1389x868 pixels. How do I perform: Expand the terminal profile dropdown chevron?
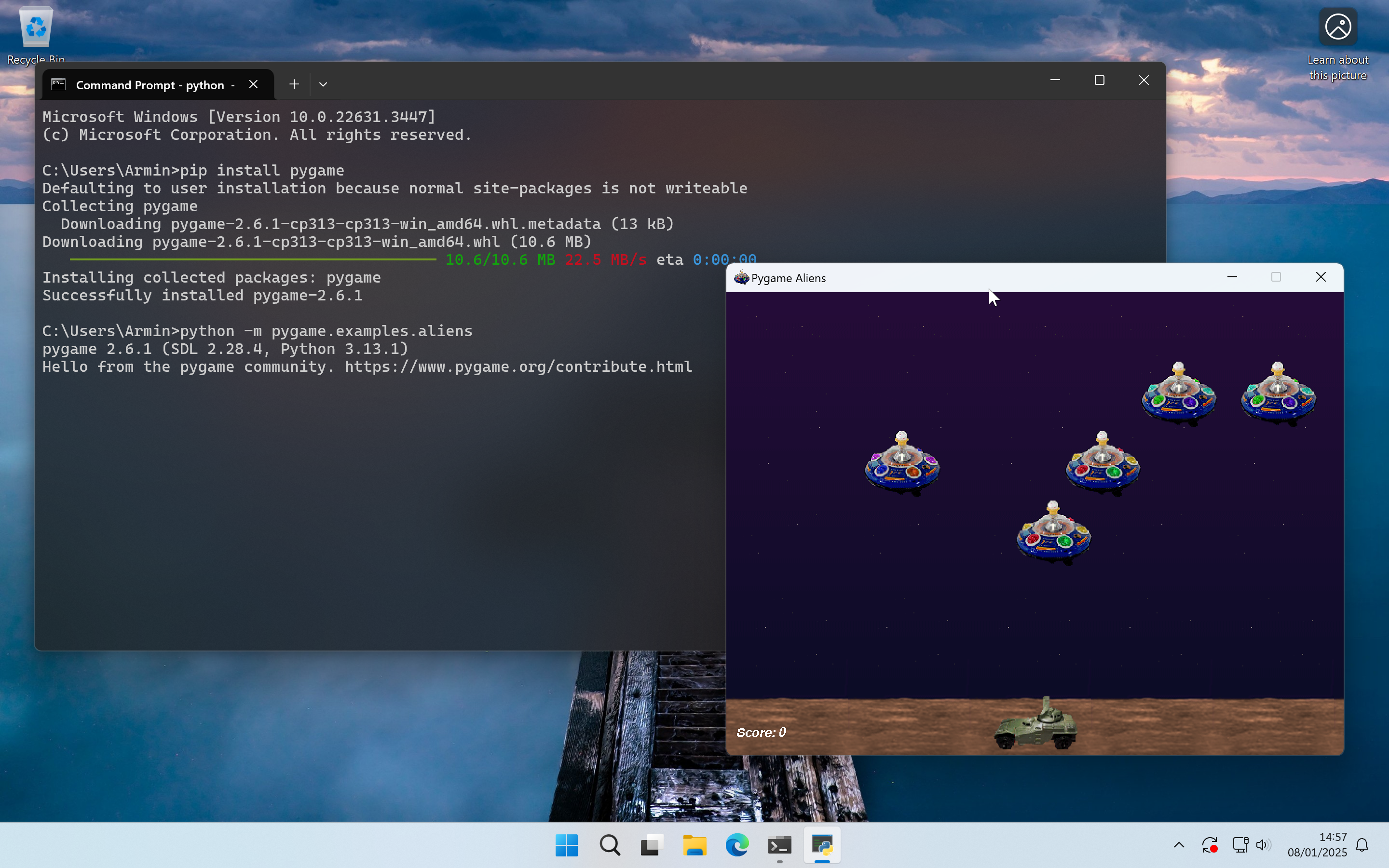click(x=323, y=84)
